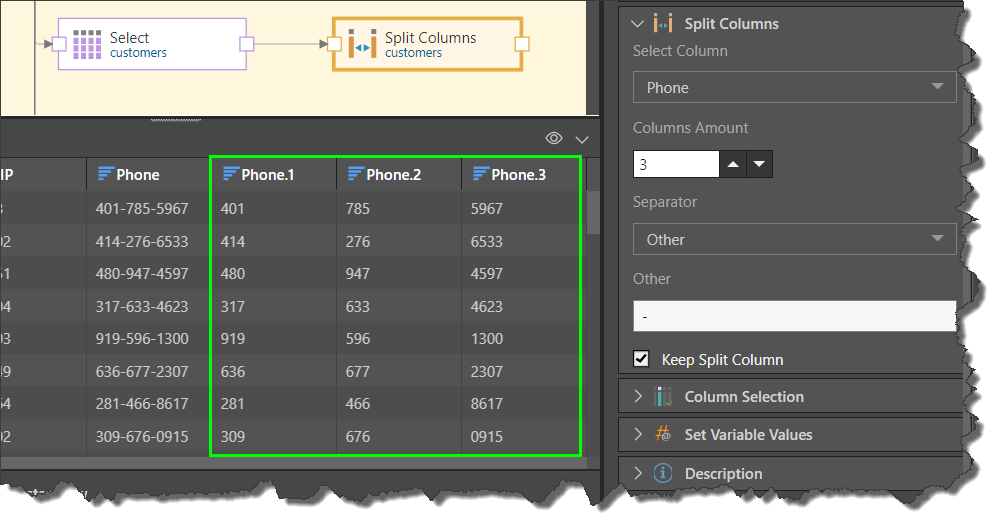The image size is (1001, 525).
Task: Click the Phone.2 column header
Action: (393, 175)
